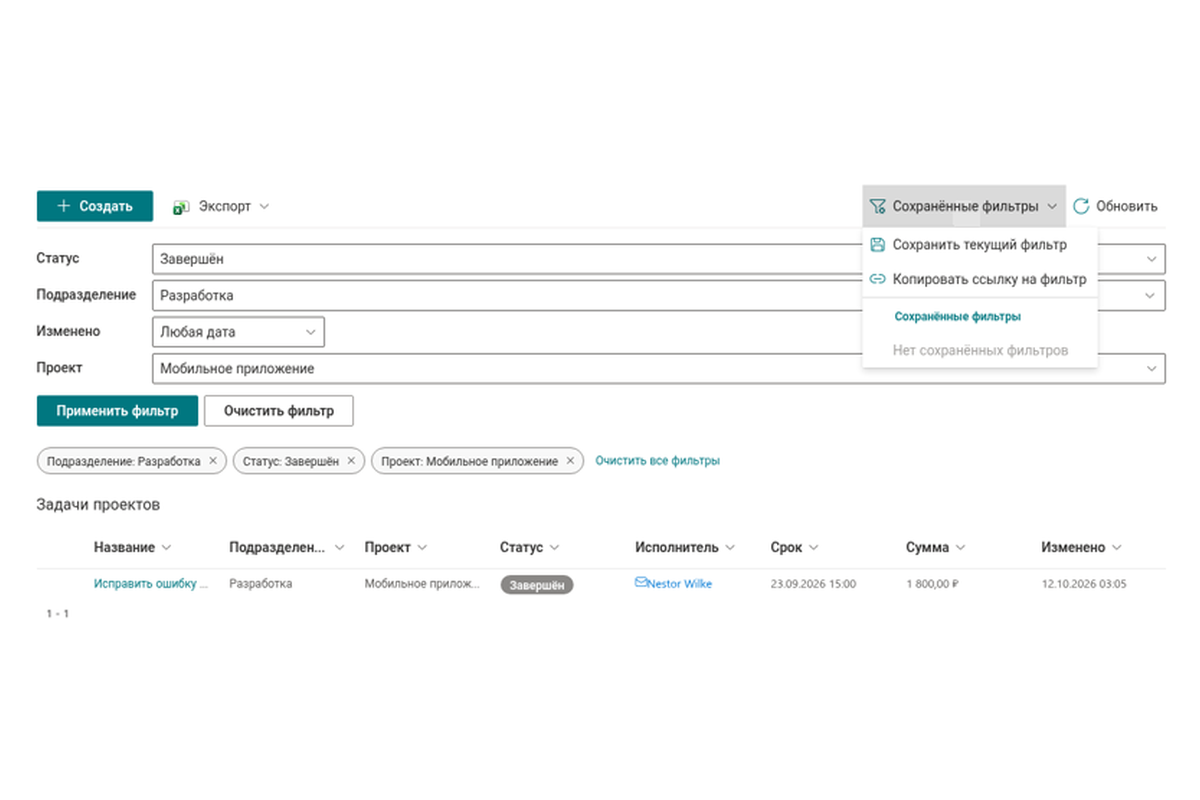Click Очистить фильтр button
This screenshot has width=1200, height=800.
click(x=279, y=410)
